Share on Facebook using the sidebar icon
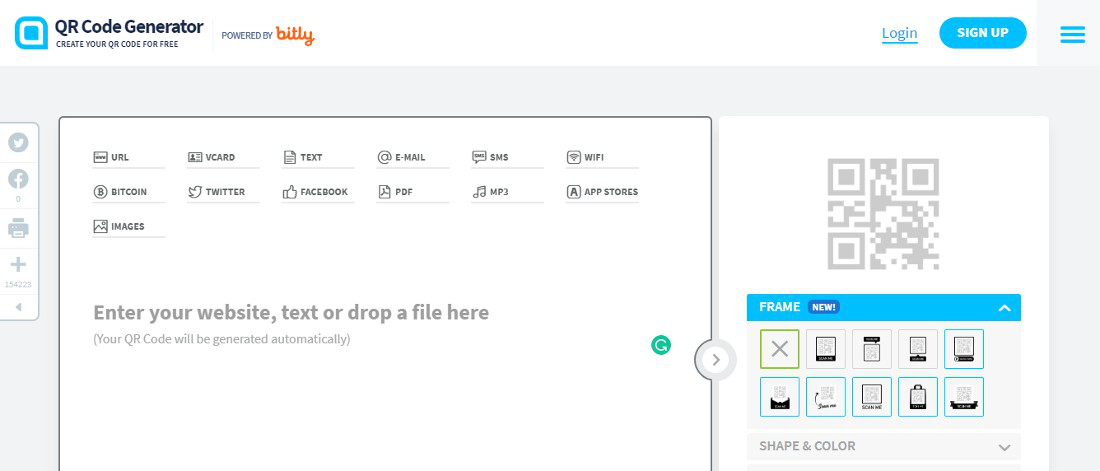The height and width of the screenshot is (471, 1100). click(18, 179)
